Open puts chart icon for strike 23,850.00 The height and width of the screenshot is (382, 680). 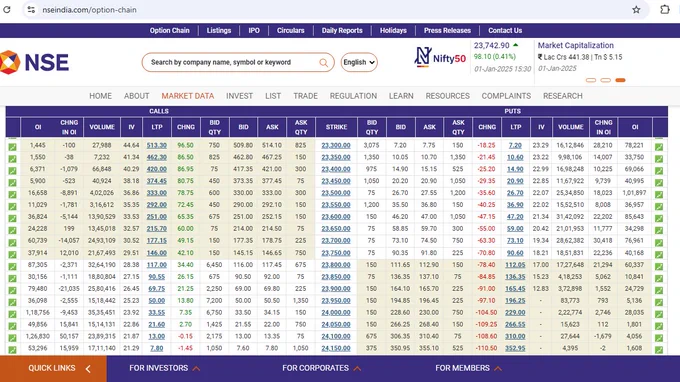pyautogui.click(x=659, y=278)
